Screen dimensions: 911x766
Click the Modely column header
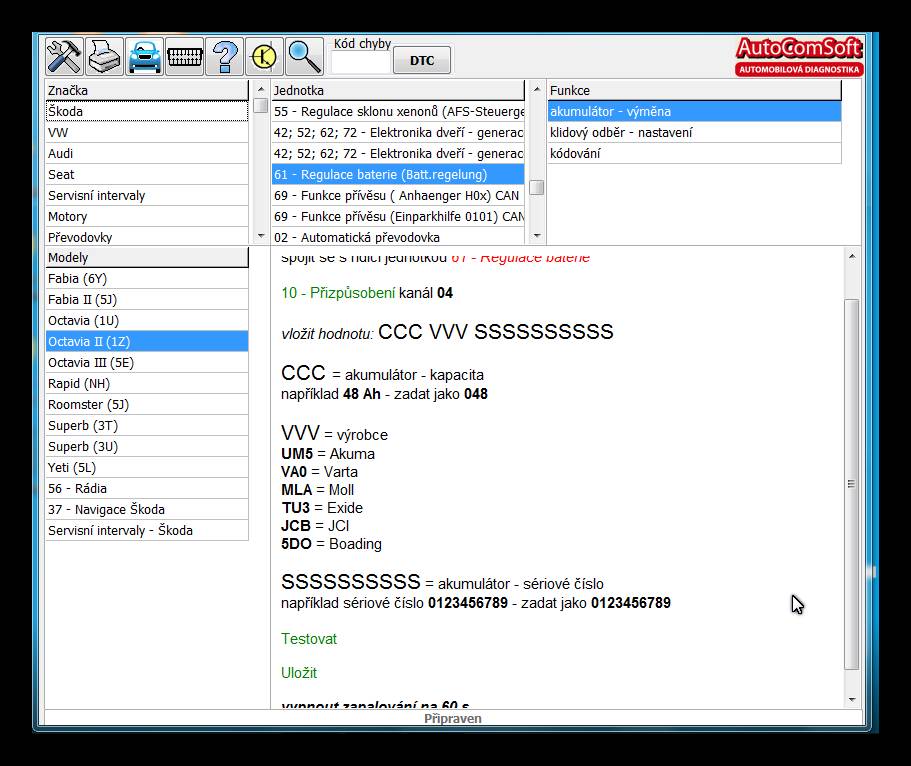click(147, 257)
